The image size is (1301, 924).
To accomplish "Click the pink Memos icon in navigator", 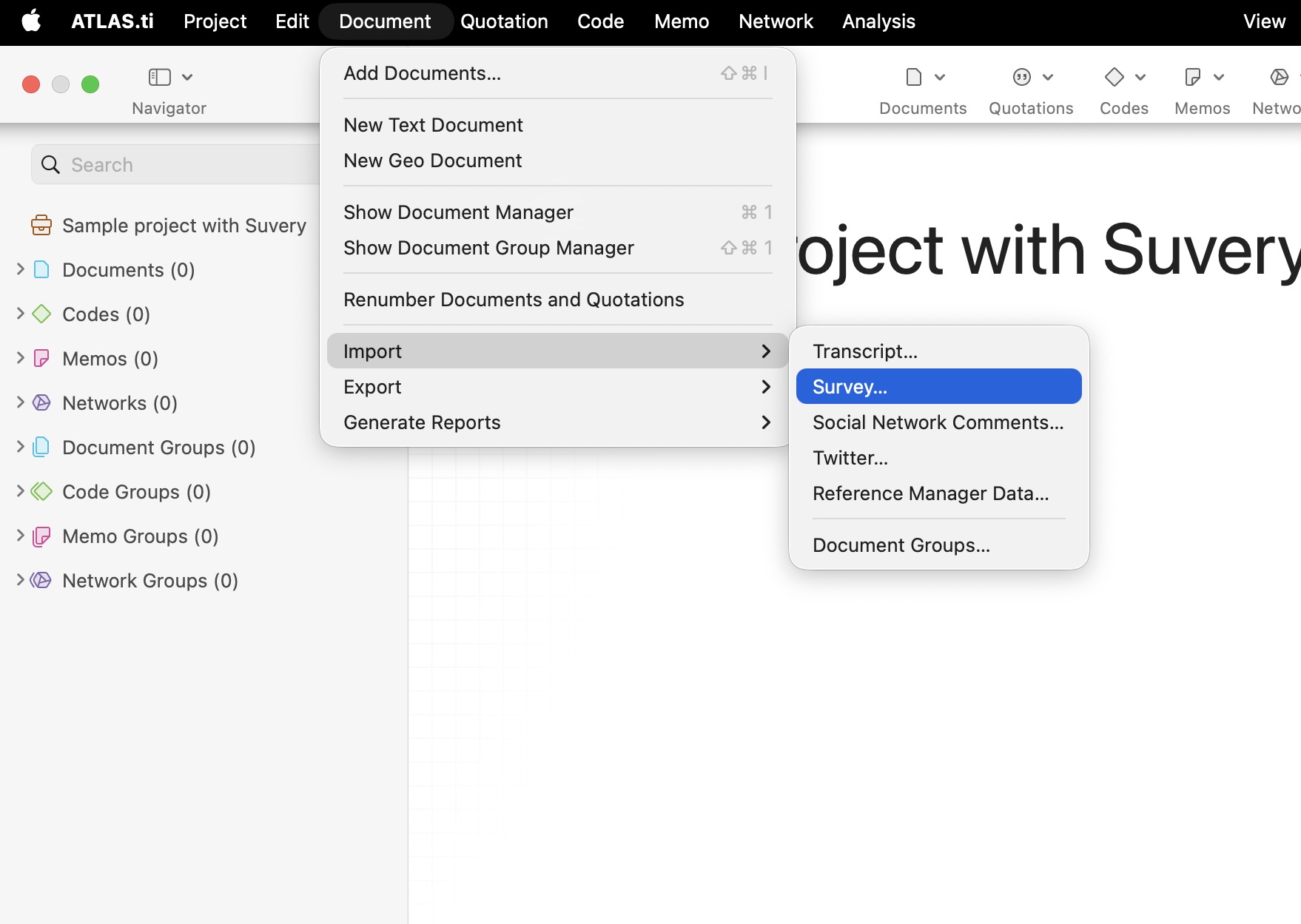I will [x=42, y=358].
